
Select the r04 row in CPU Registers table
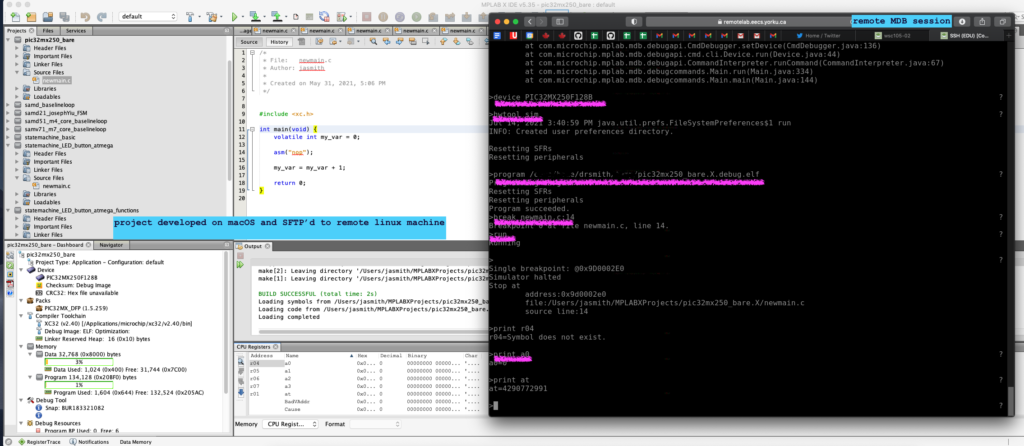[366, 363]
